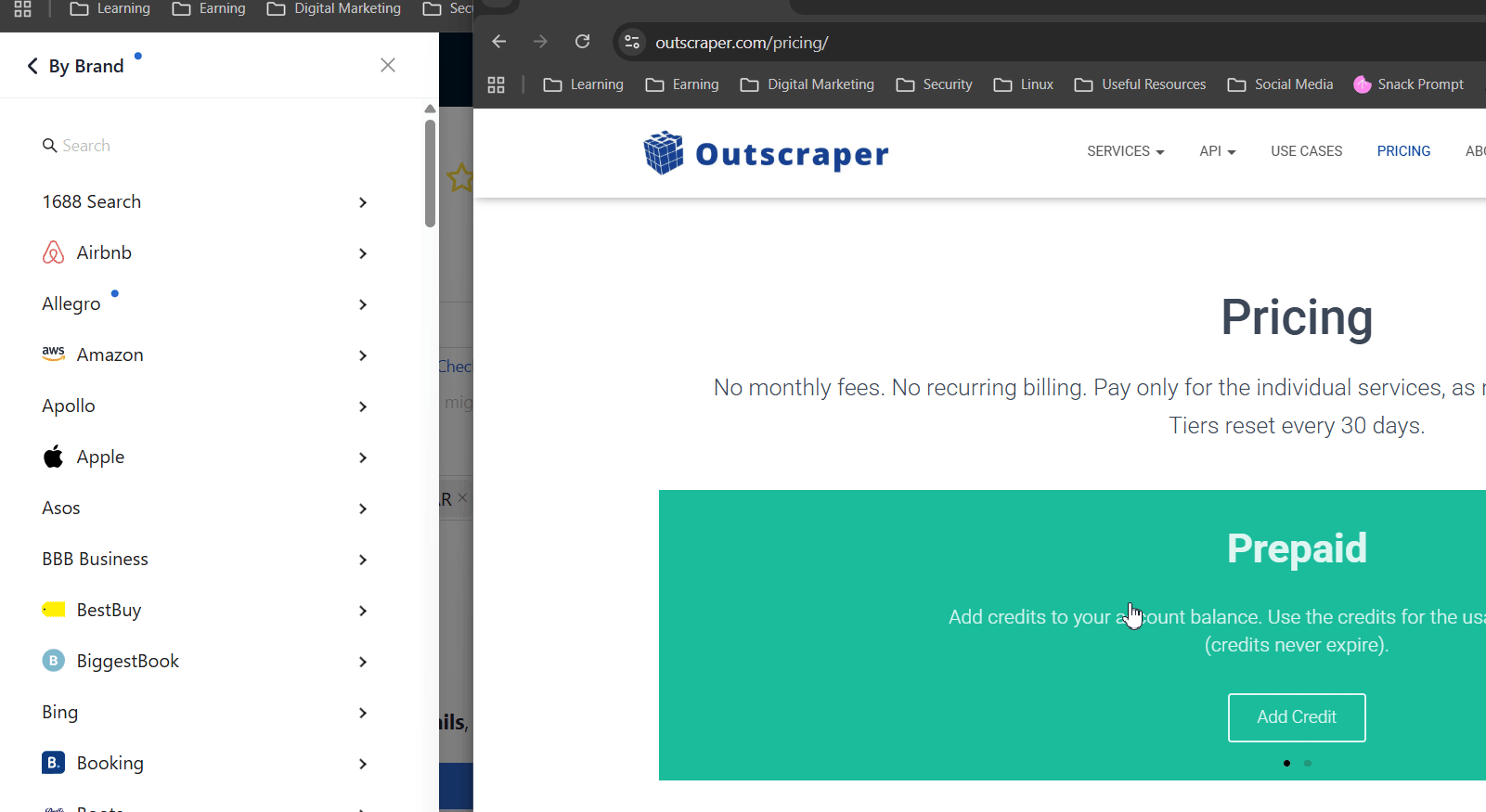The width and height of the screenshot is (1486, 812).
Task: Open the Earning bookmark folder in inner browser
Action: [x=682, y=84]
